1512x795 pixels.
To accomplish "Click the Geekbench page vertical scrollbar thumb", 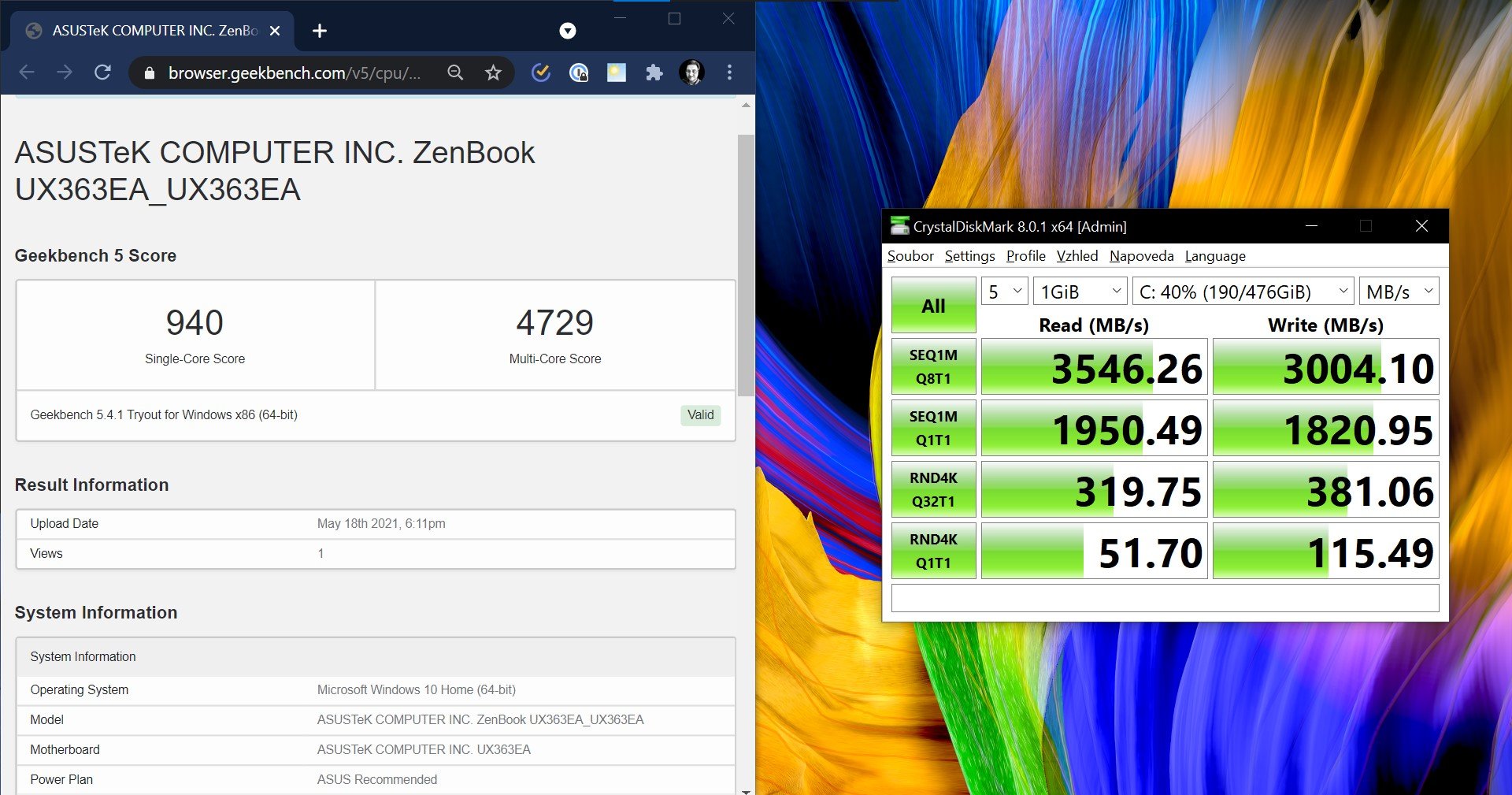I will [745, 265].
